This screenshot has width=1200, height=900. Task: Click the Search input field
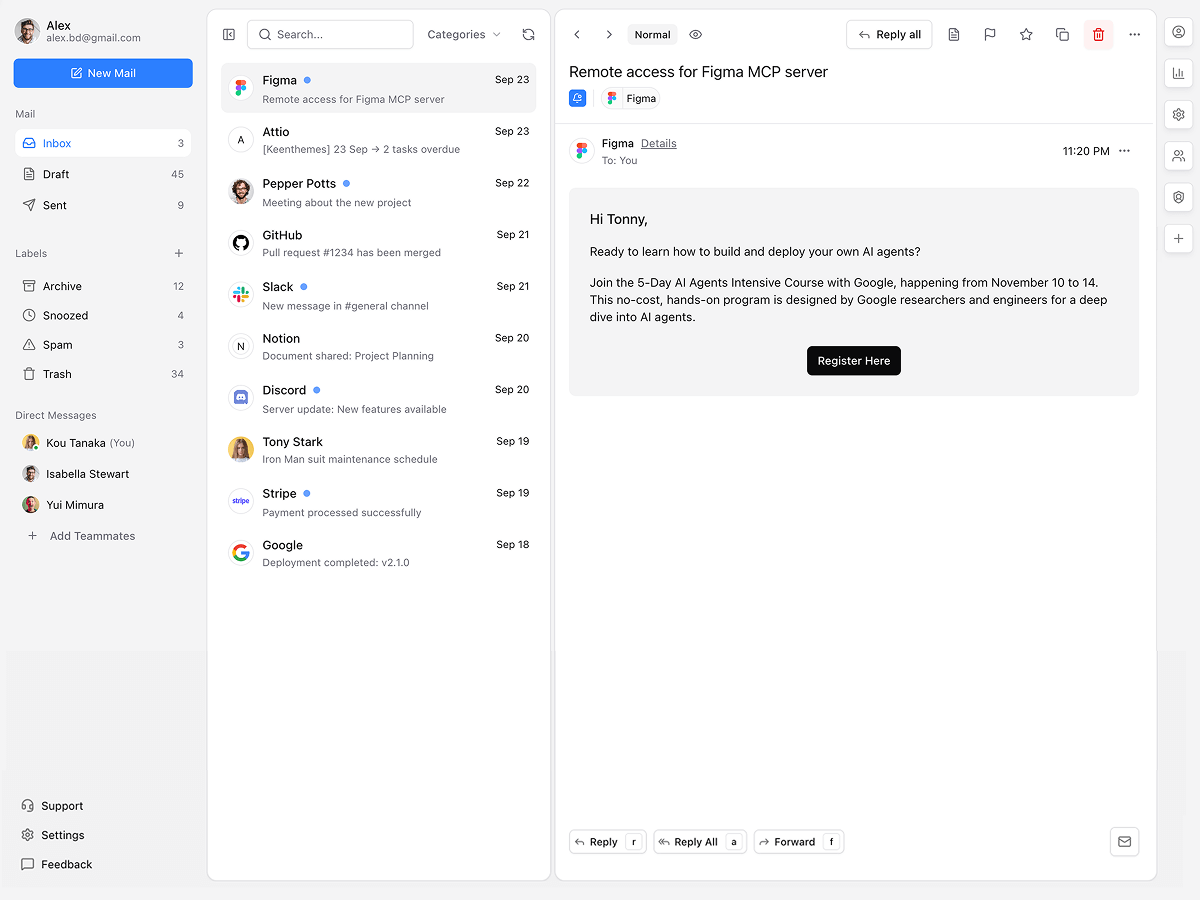click(x=330, y=35)
